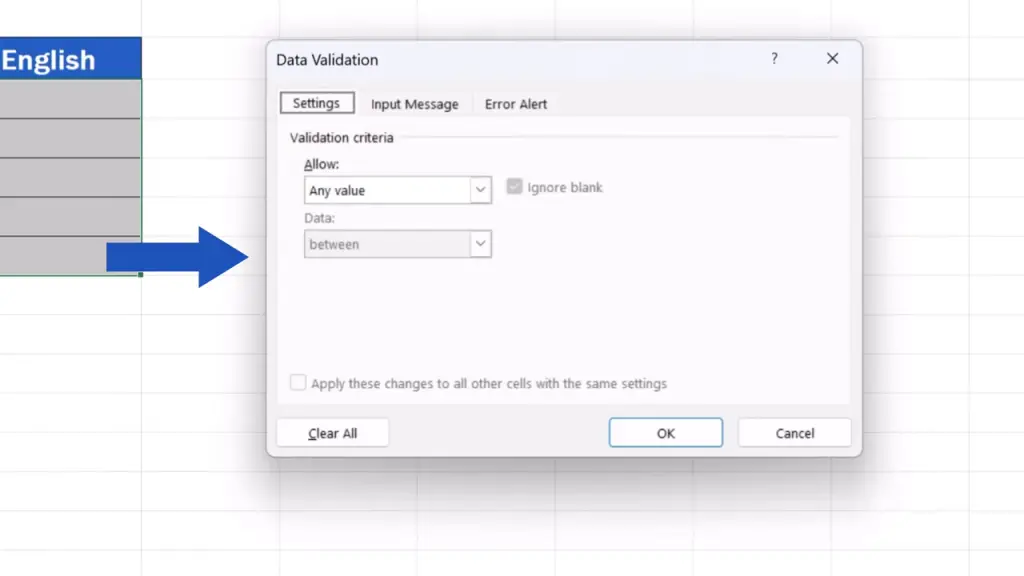
Task: Select the 'Any value' combo box text
Action: point(387,190)
